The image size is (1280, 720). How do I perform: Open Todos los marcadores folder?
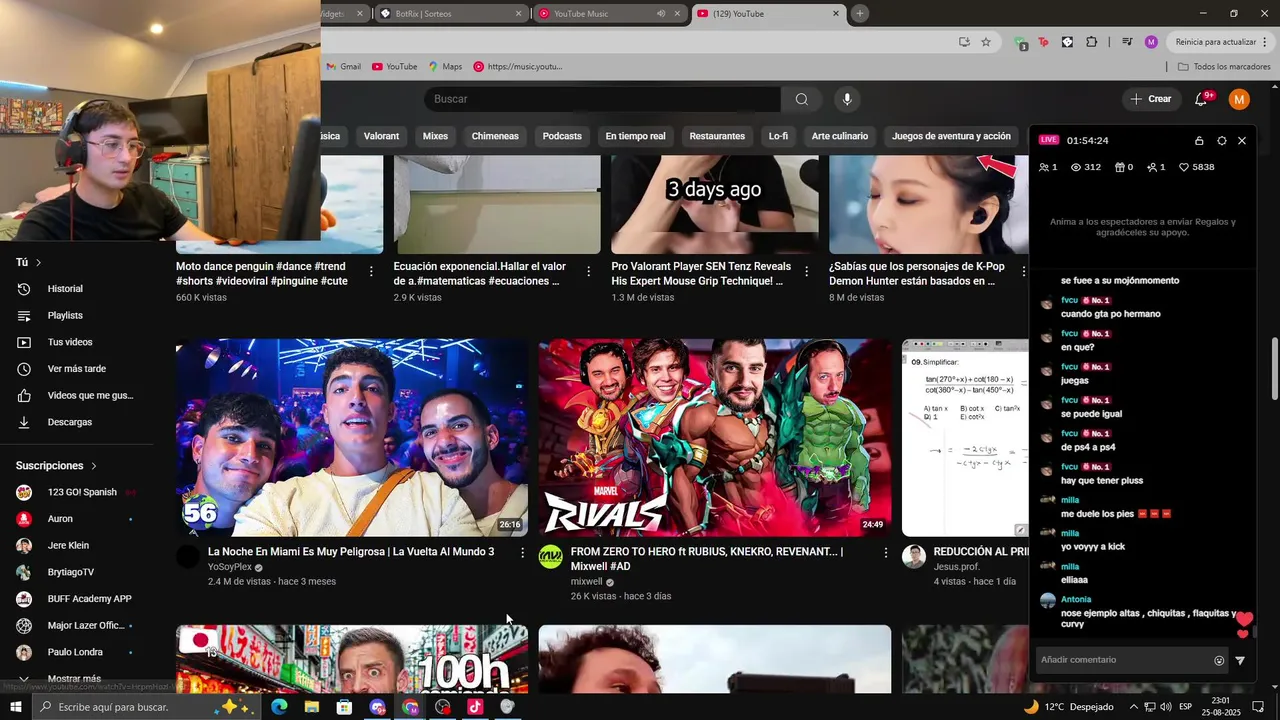tap(1224, 67)
